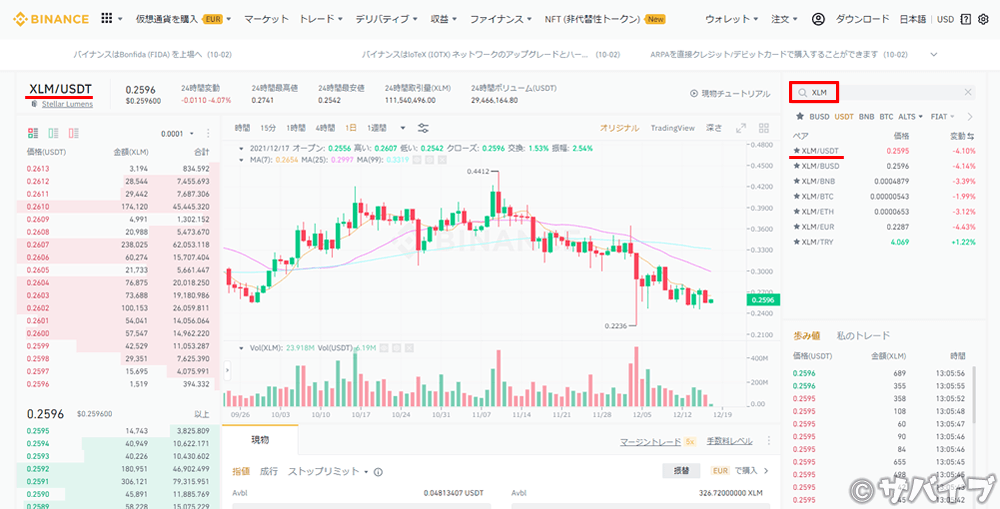Open multi-chart grid layout icon
This screenshot has width=1000, height=509.
tap(764, 128)
